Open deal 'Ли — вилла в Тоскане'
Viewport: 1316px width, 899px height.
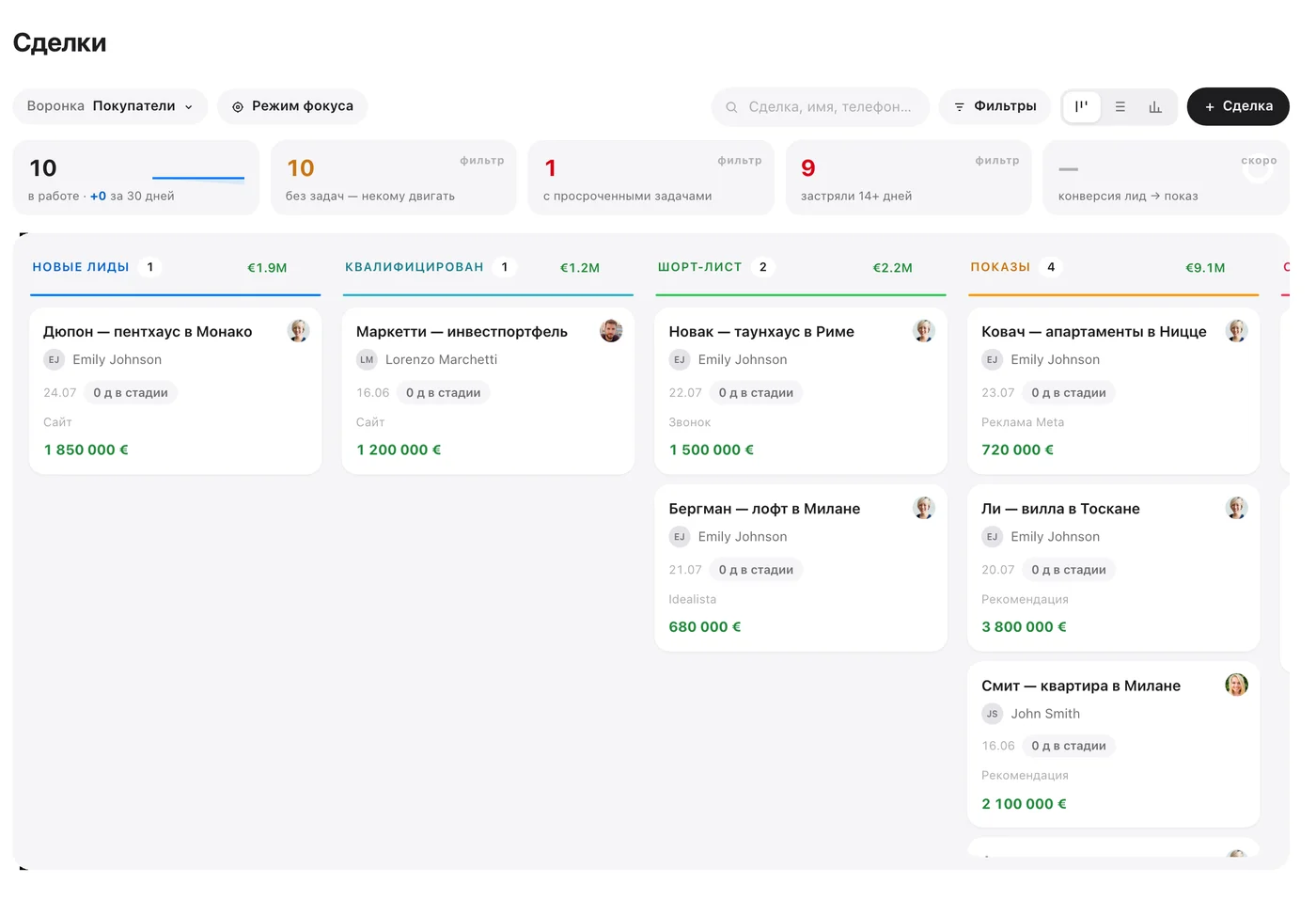1060,509
